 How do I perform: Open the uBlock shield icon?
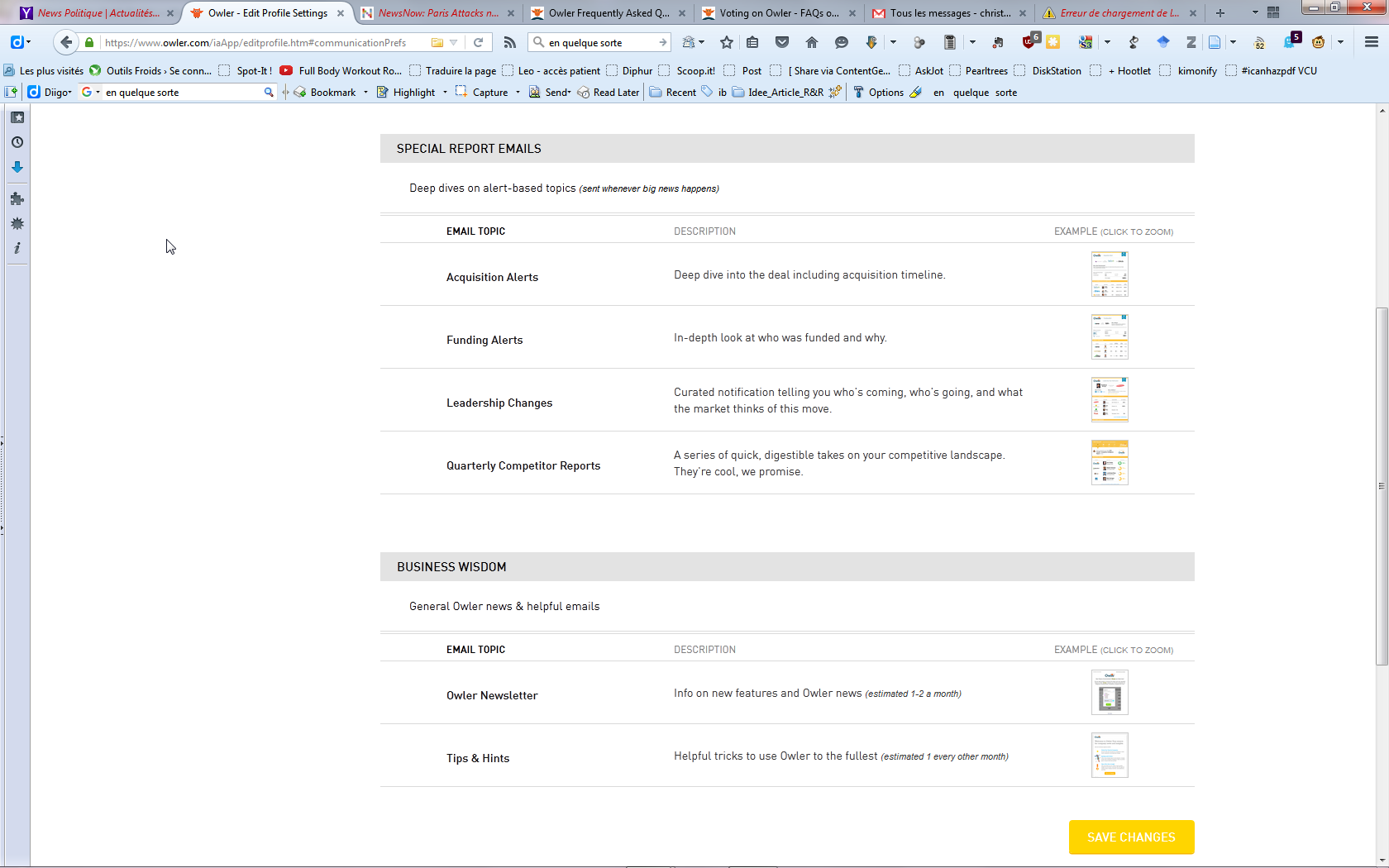point(1029,42)
